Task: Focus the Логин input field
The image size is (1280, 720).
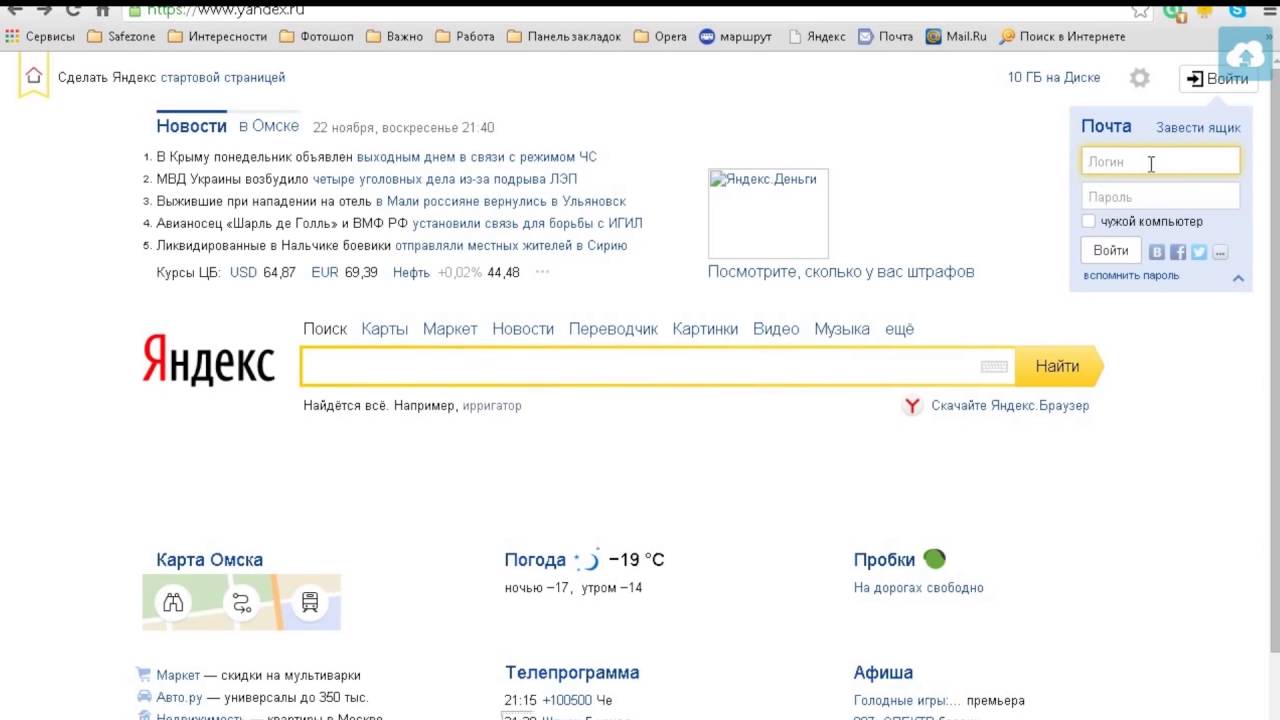Action: [x=1160, y=161]
